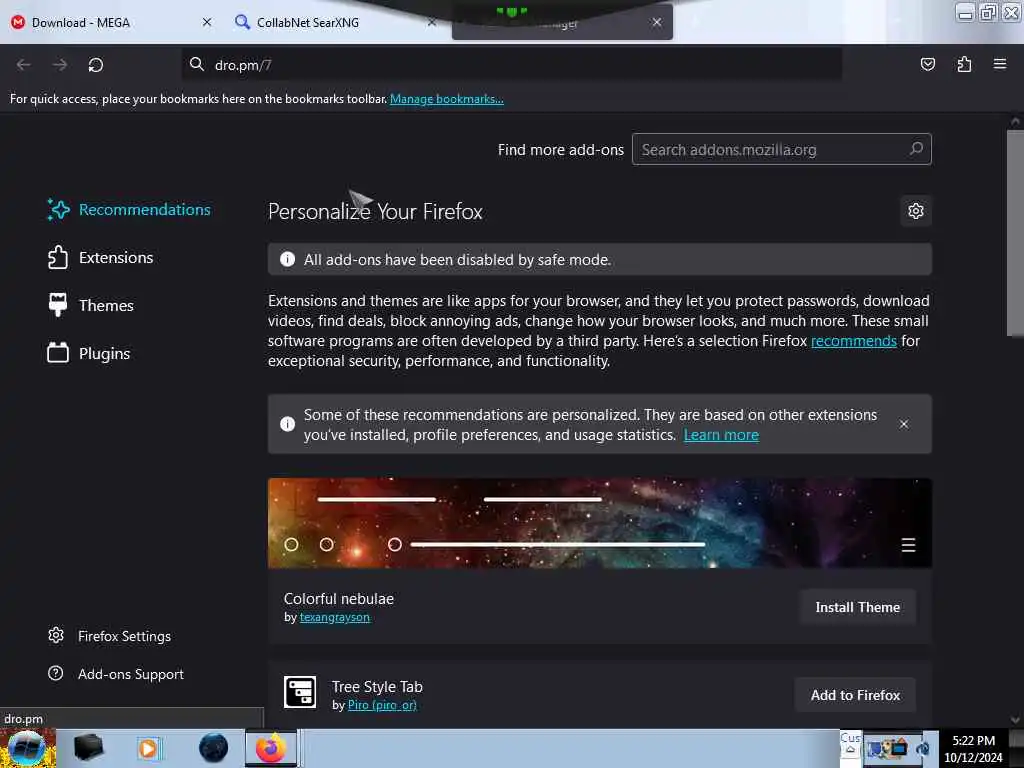
Task: Install the Colorful nebulae theme
Action: point(857,607)
